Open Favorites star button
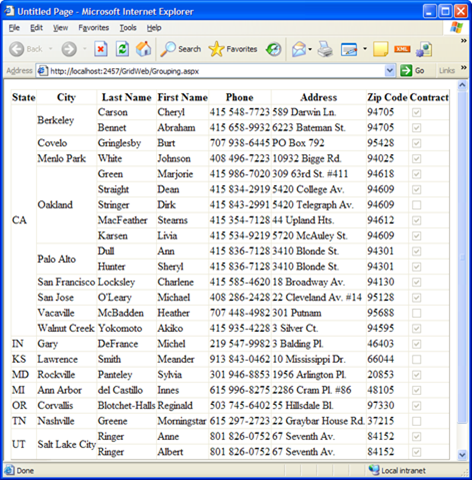This screenshot has height=480, width=472. tap(233, 49)
